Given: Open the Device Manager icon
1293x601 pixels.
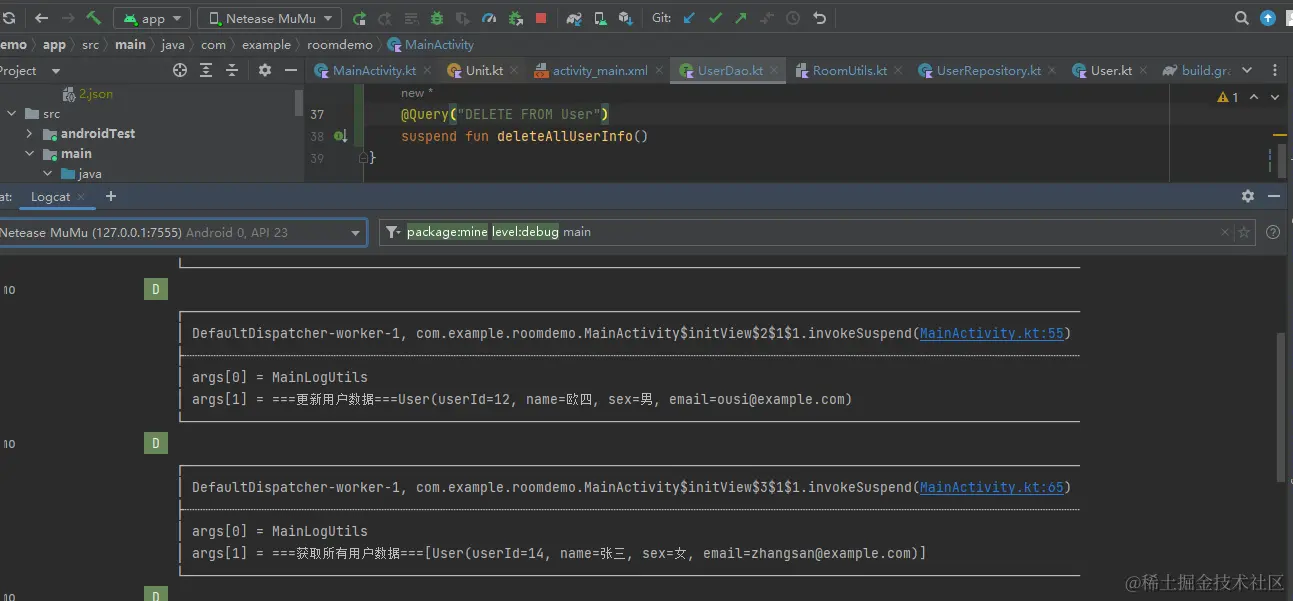Looking at the screenshot, I should pos(600,18).
